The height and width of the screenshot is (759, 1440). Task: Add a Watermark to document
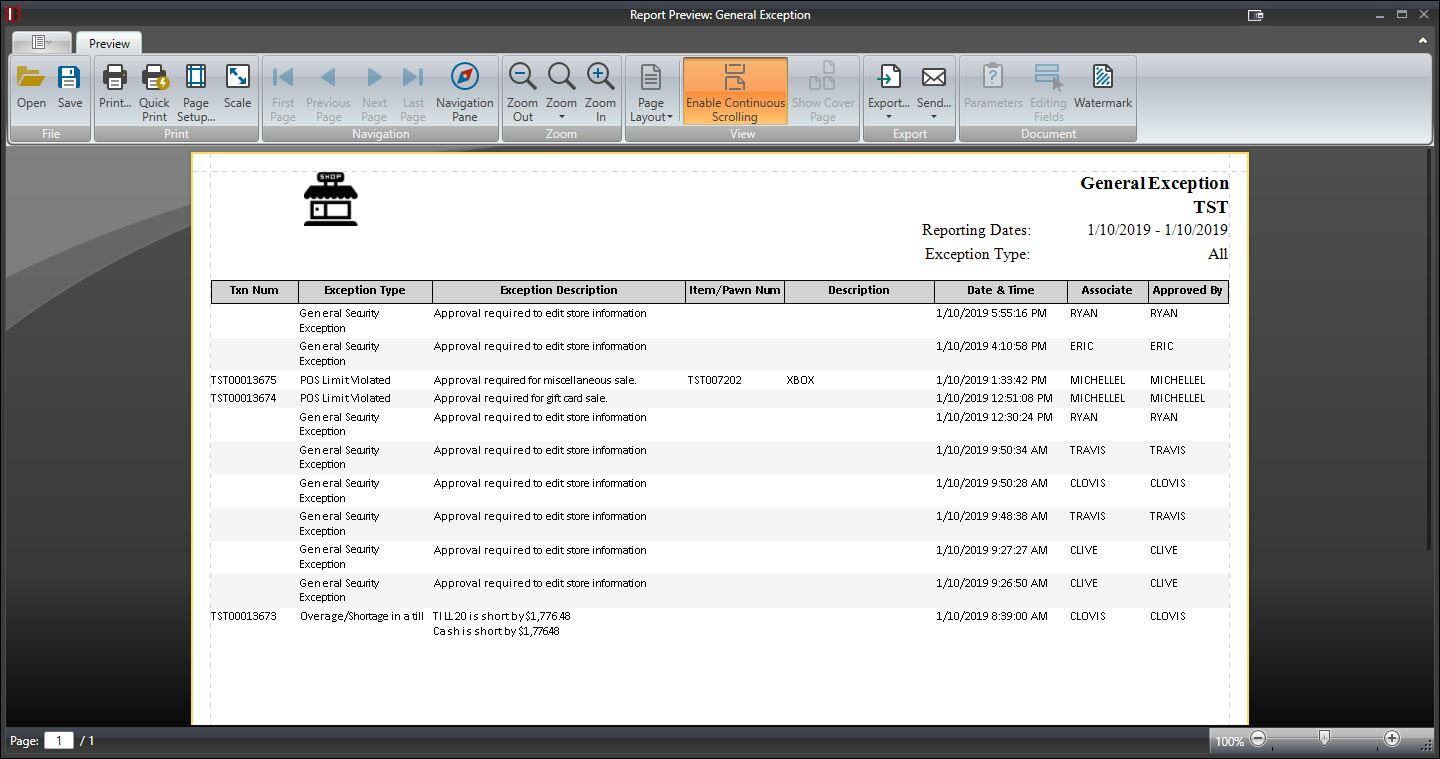pos(1103,89)
